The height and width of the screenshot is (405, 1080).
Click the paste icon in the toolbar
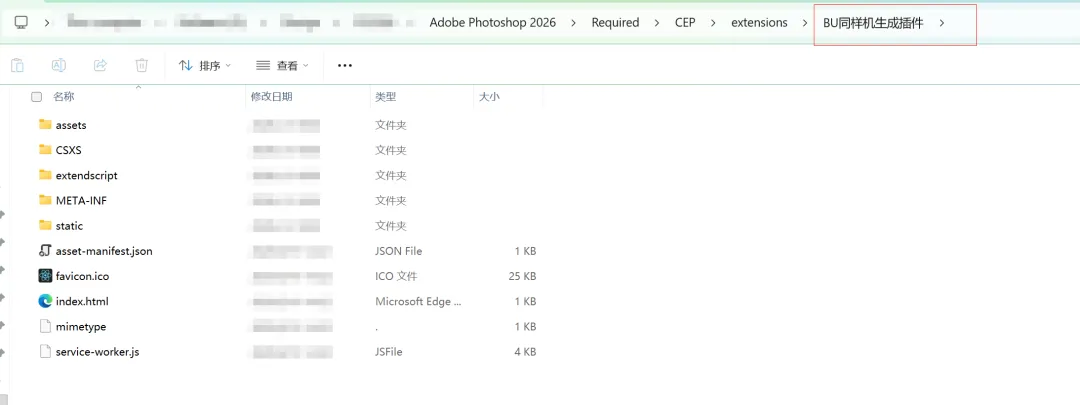coord(17,65)
